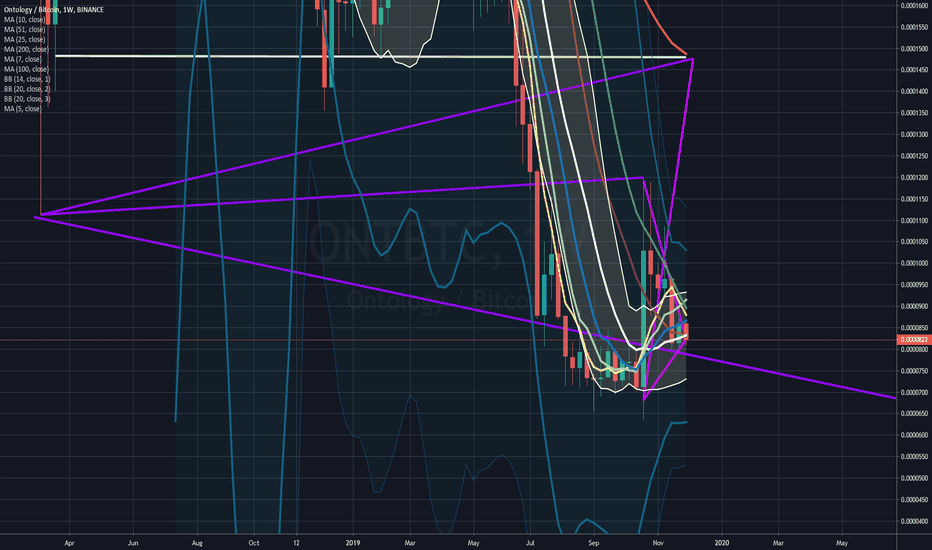Click the 0.0000900 price axis label
This screenshot has height=550, width=932.
[914, 306]
